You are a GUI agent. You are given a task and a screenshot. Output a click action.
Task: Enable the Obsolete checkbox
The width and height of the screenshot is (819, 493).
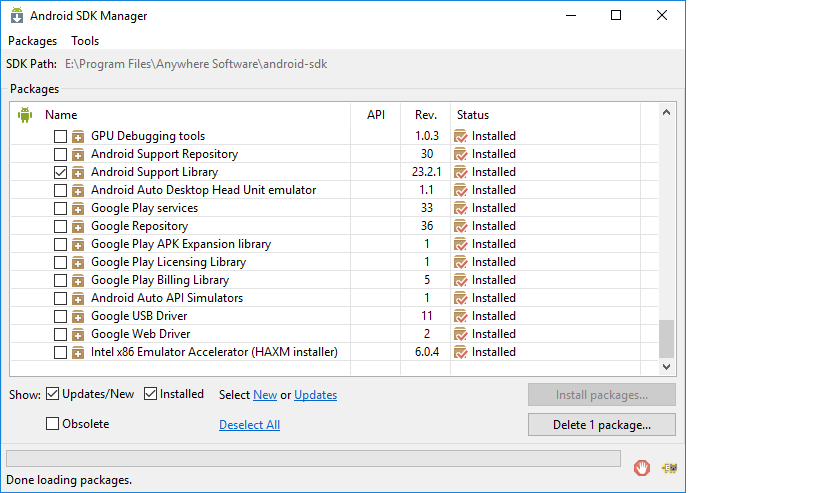click(53, 424)
